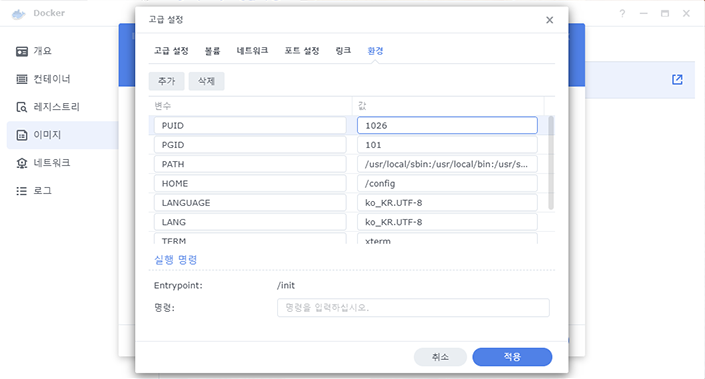
Task: Click the 삭제 delete button
Action: [x=206, y=81]
